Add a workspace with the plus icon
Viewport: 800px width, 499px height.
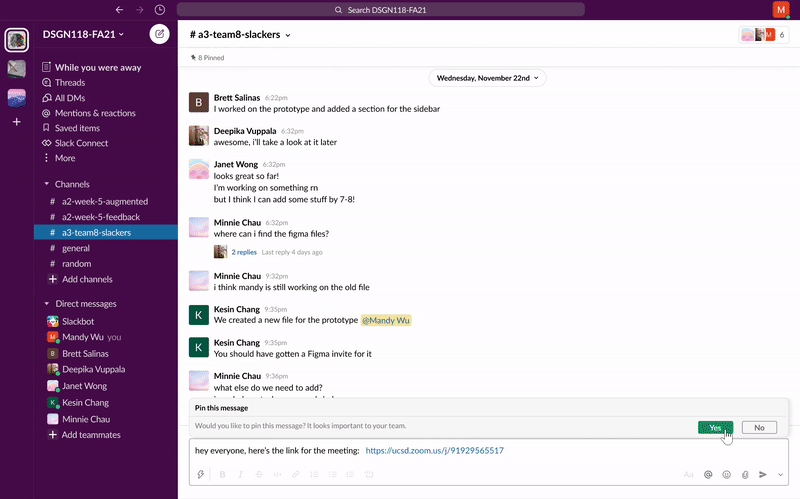[x=17, y=122]
